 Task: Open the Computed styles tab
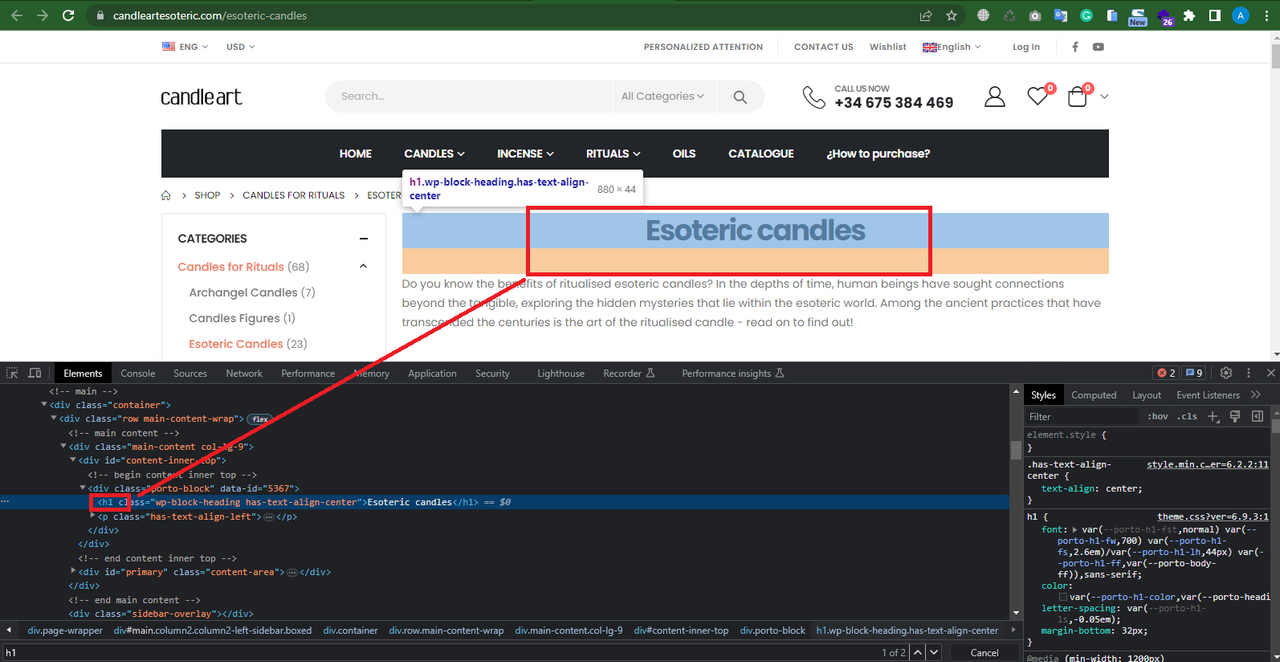coord(1094,395)
